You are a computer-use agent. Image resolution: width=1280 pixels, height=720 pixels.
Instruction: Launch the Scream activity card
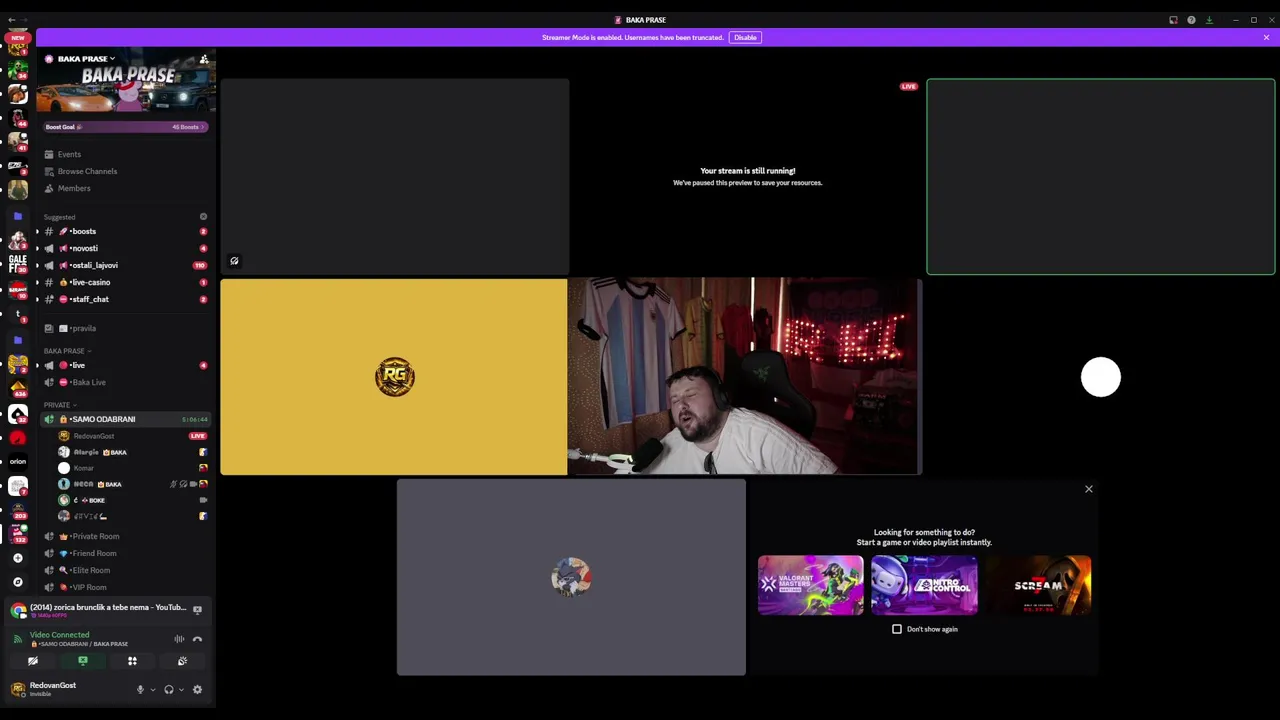pyautogui.click(x=1038, y=585)
